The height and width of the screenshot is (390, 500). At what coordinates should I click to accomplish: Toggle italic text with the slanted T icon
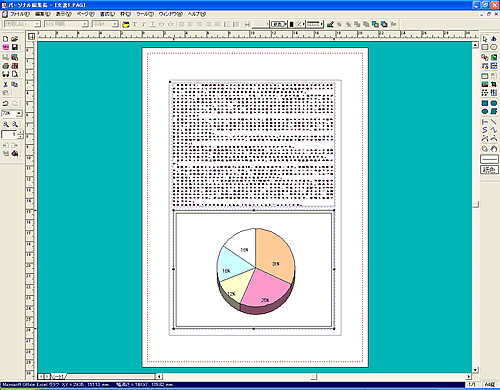coord(144,24)
